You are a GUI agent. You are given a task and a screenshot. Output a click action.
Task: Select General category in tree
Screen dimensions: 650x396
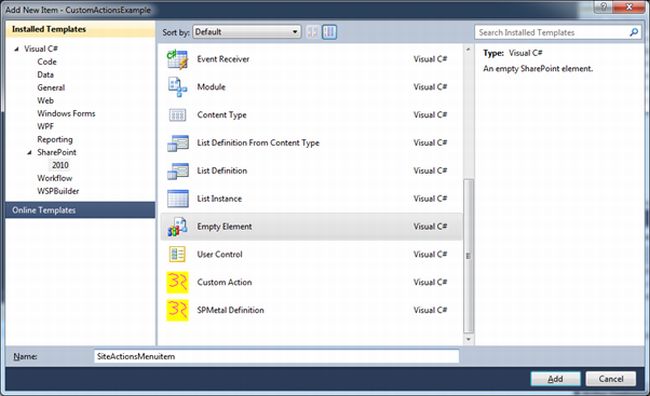(51, 87)
